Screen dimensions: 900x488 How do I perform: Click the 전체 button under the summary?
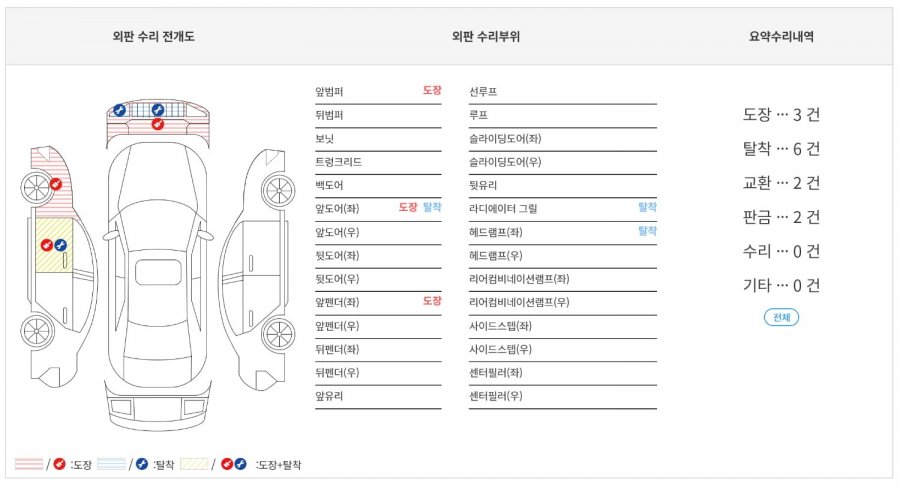pyautogui.click(x=781, y=317)
